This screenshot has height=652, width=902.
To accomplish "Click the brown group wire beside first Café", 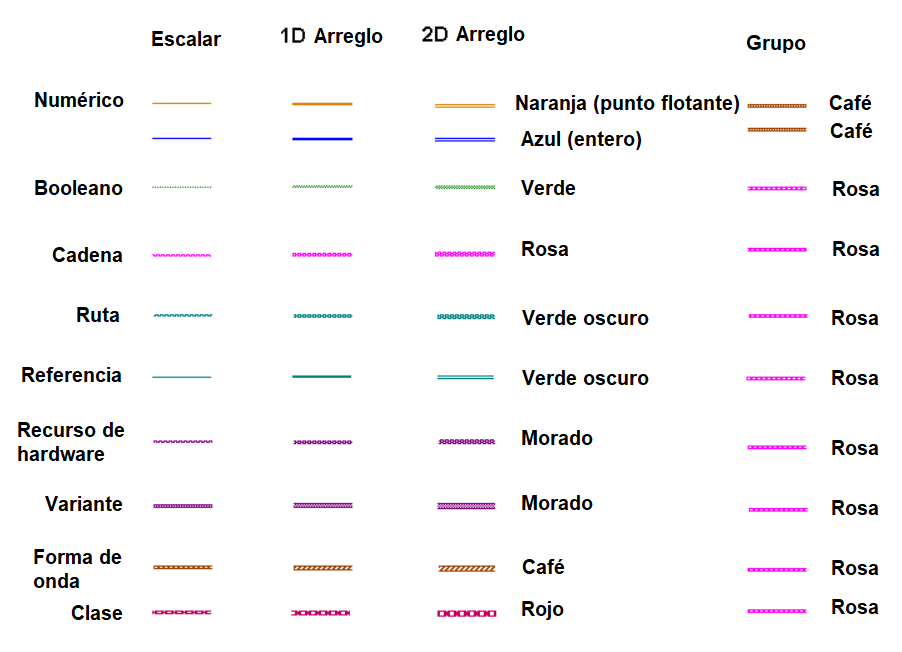I will (x=777, y=106).
